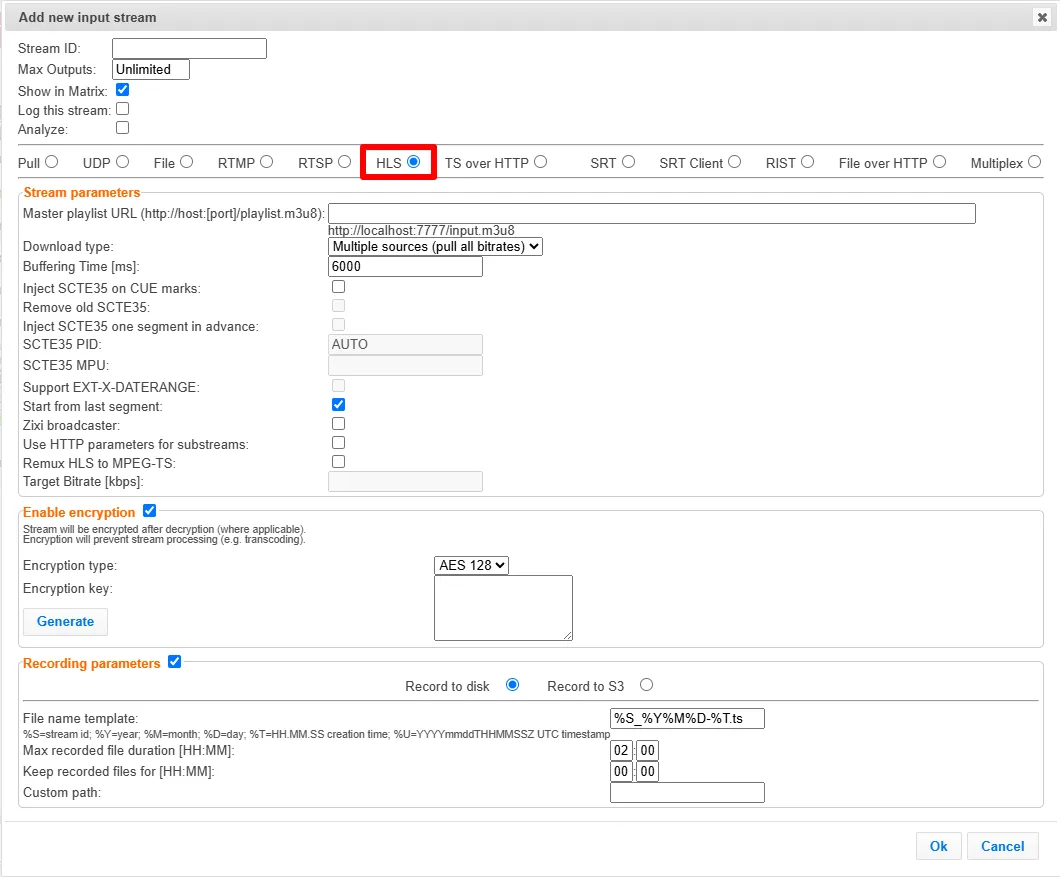This screenshot has height=877, width=1060.
Task: Select the Multiplex radio button
Action: [x=1034, y=162]
